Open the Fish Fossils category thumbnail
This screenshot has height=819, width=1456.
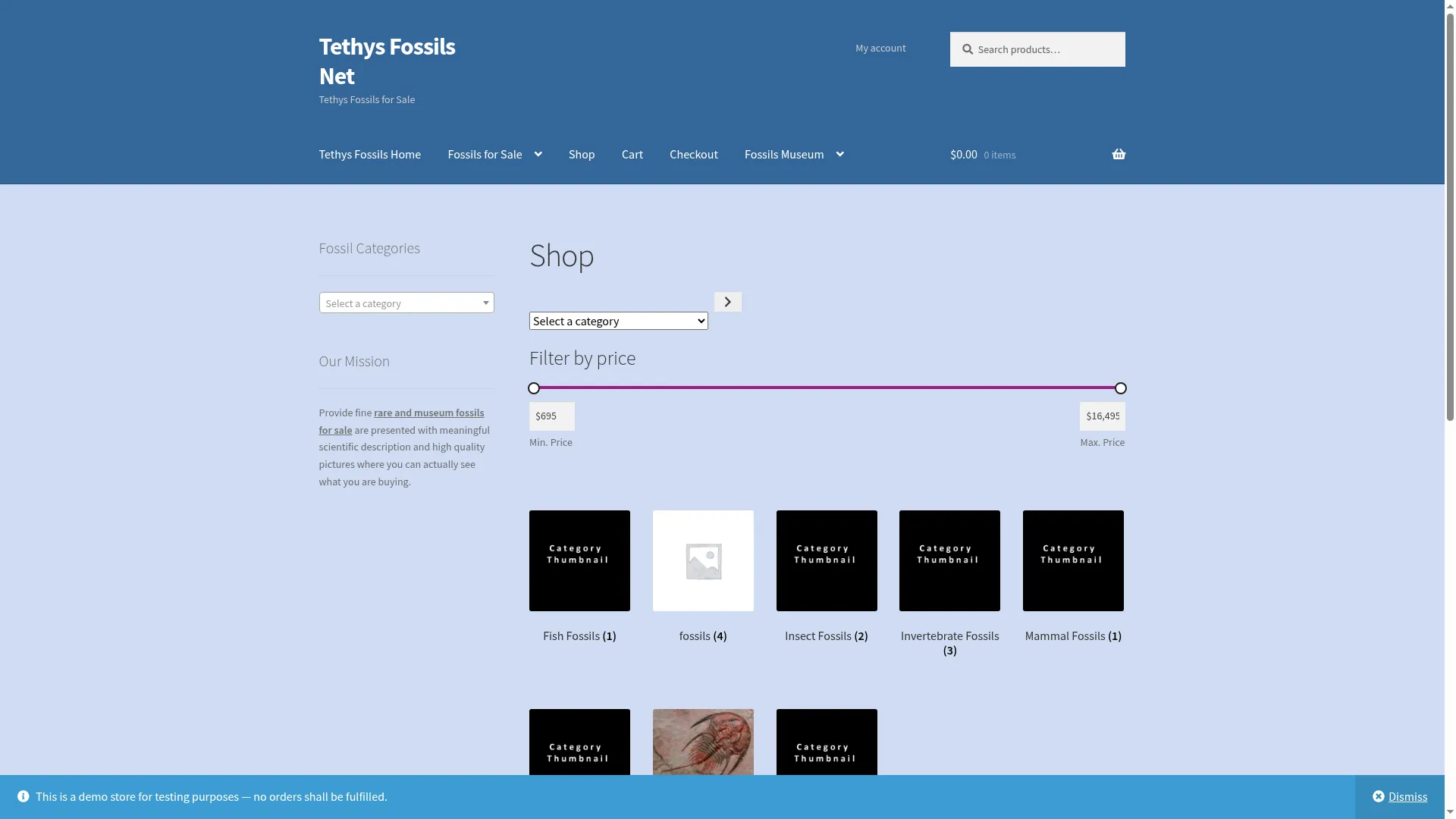pyautogui.click(x=579, y=560)
